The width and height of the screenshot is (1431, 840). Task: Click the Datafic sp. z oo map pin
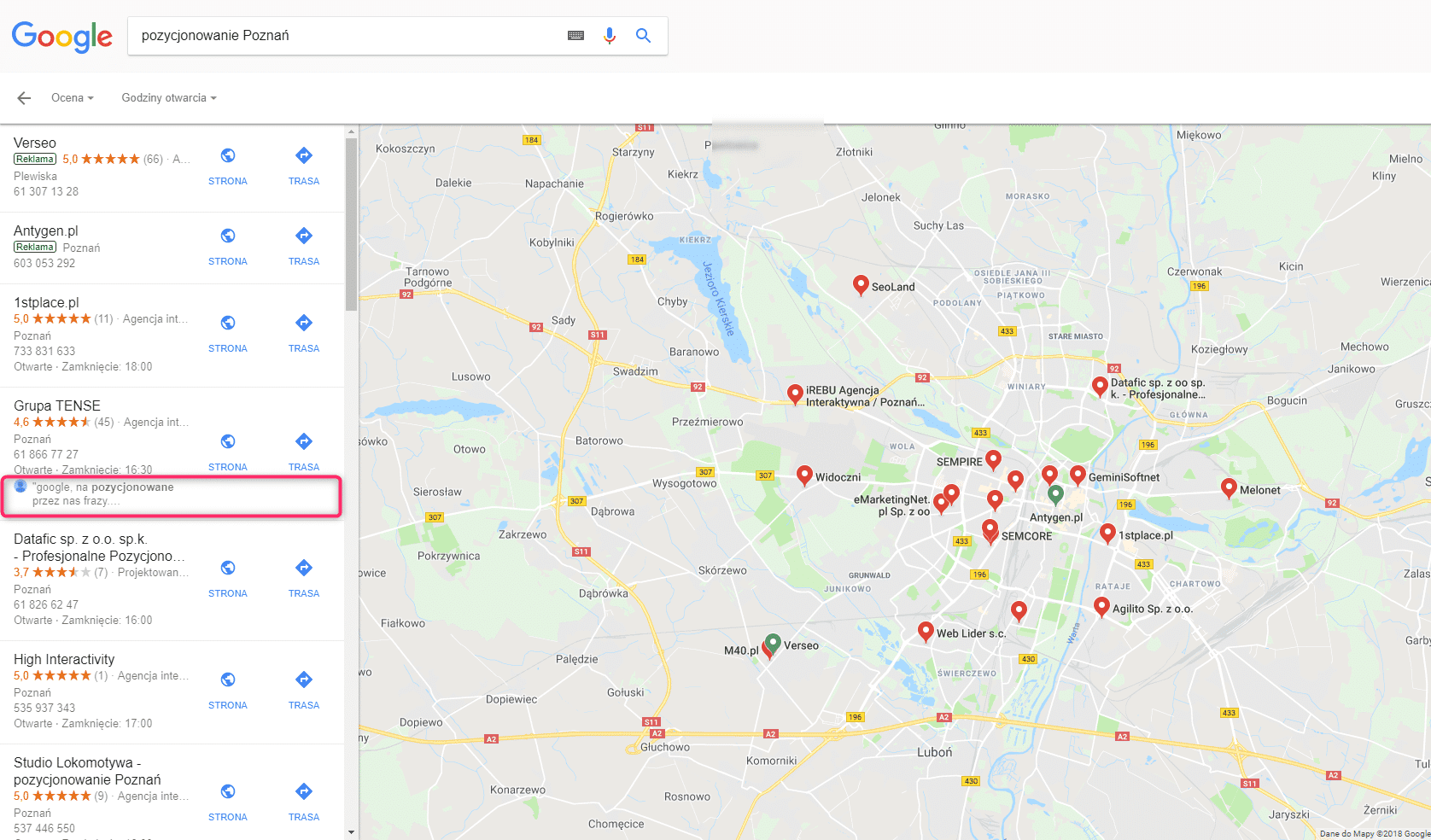(1101, 387)
